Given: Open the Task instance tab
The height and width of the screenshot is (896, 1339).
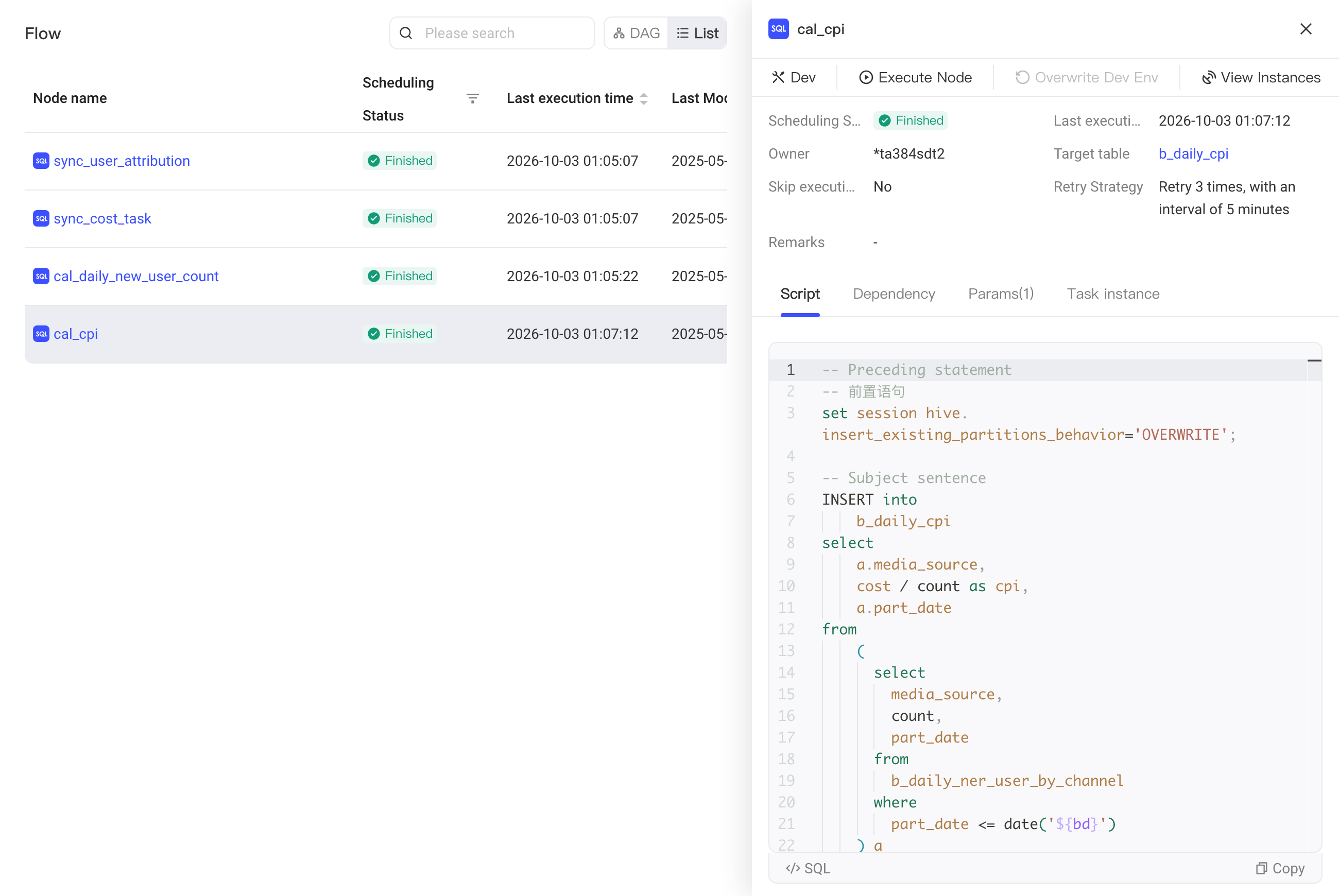Looking at the screenshot, I should point(1113,294).
